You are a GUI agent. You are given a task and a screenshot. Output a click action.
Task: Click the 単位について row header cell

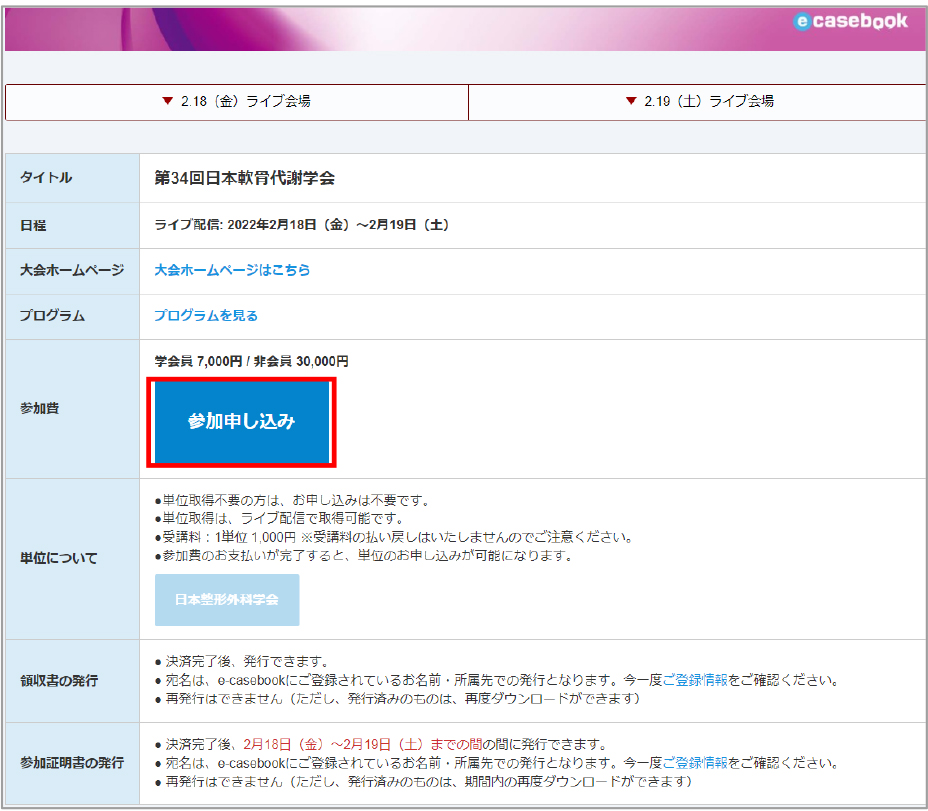click(x=72, y=558)
